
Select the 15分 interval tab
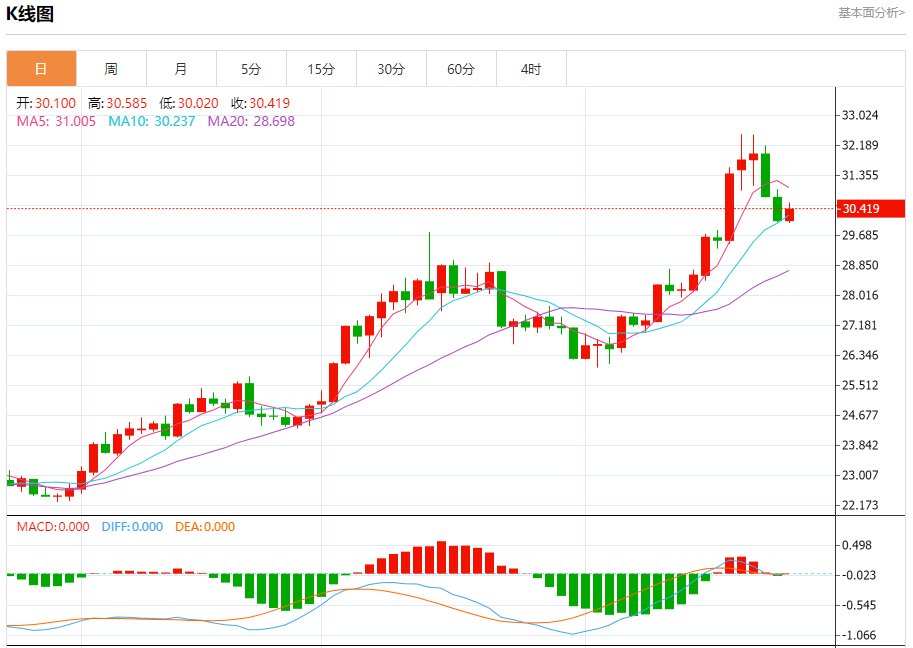321,69
